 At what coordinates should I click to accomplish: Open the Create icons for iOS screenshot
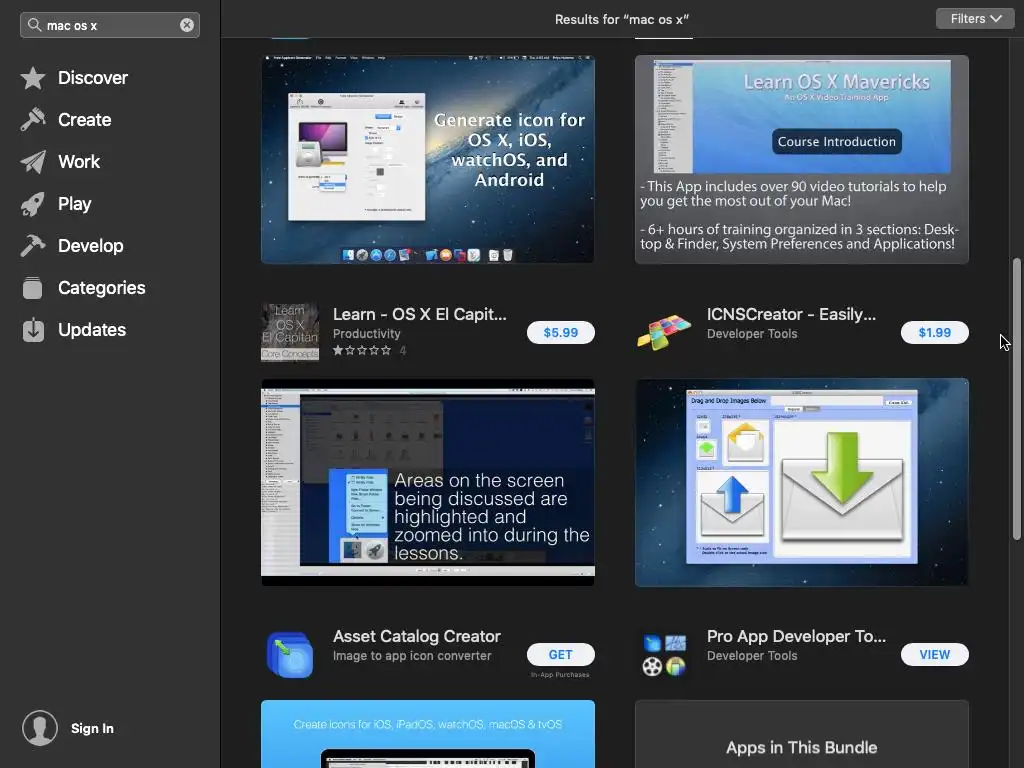click(x=428, y=734)
